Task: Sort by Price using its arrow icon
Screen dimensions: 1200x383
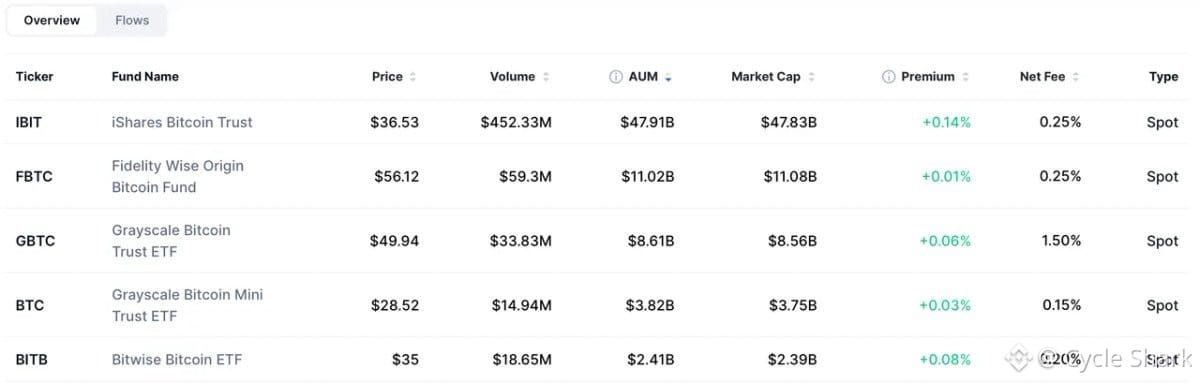Action: click(413, 77)
